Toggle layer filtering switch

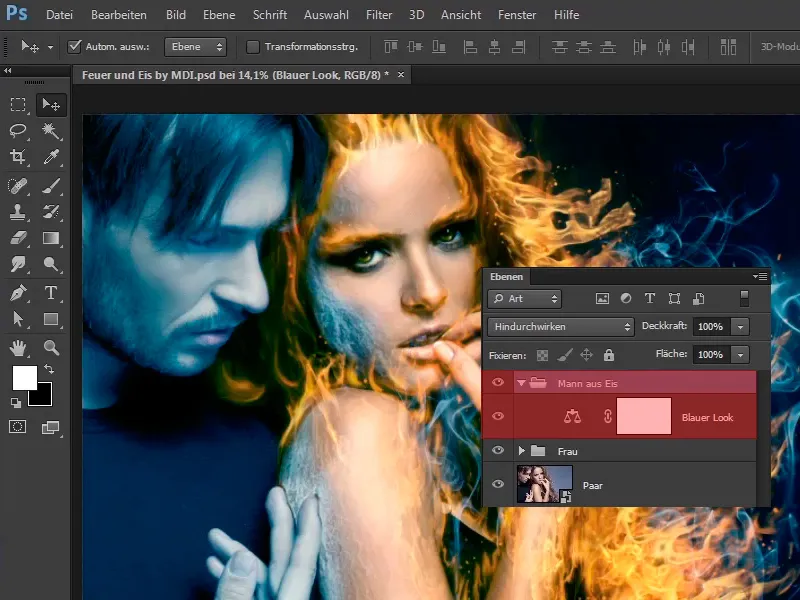coord(744,298)
